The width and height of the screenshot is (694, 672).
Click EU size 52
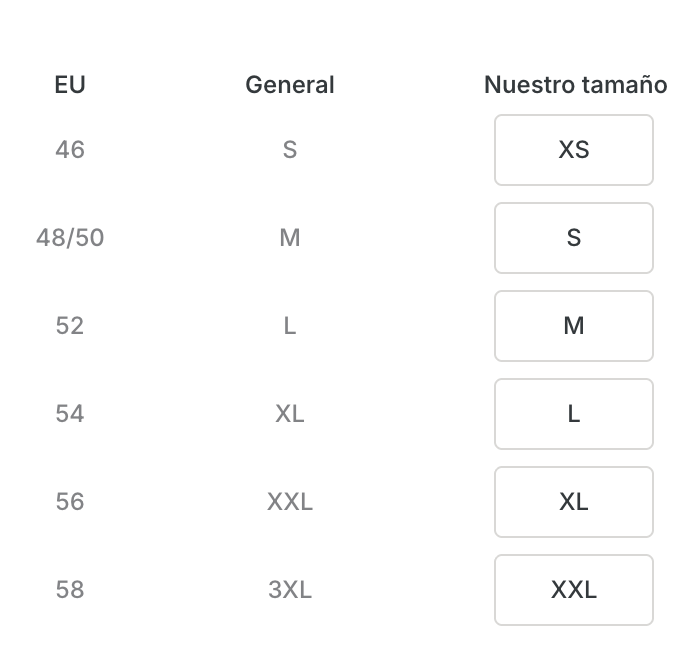tap(70, 326)
